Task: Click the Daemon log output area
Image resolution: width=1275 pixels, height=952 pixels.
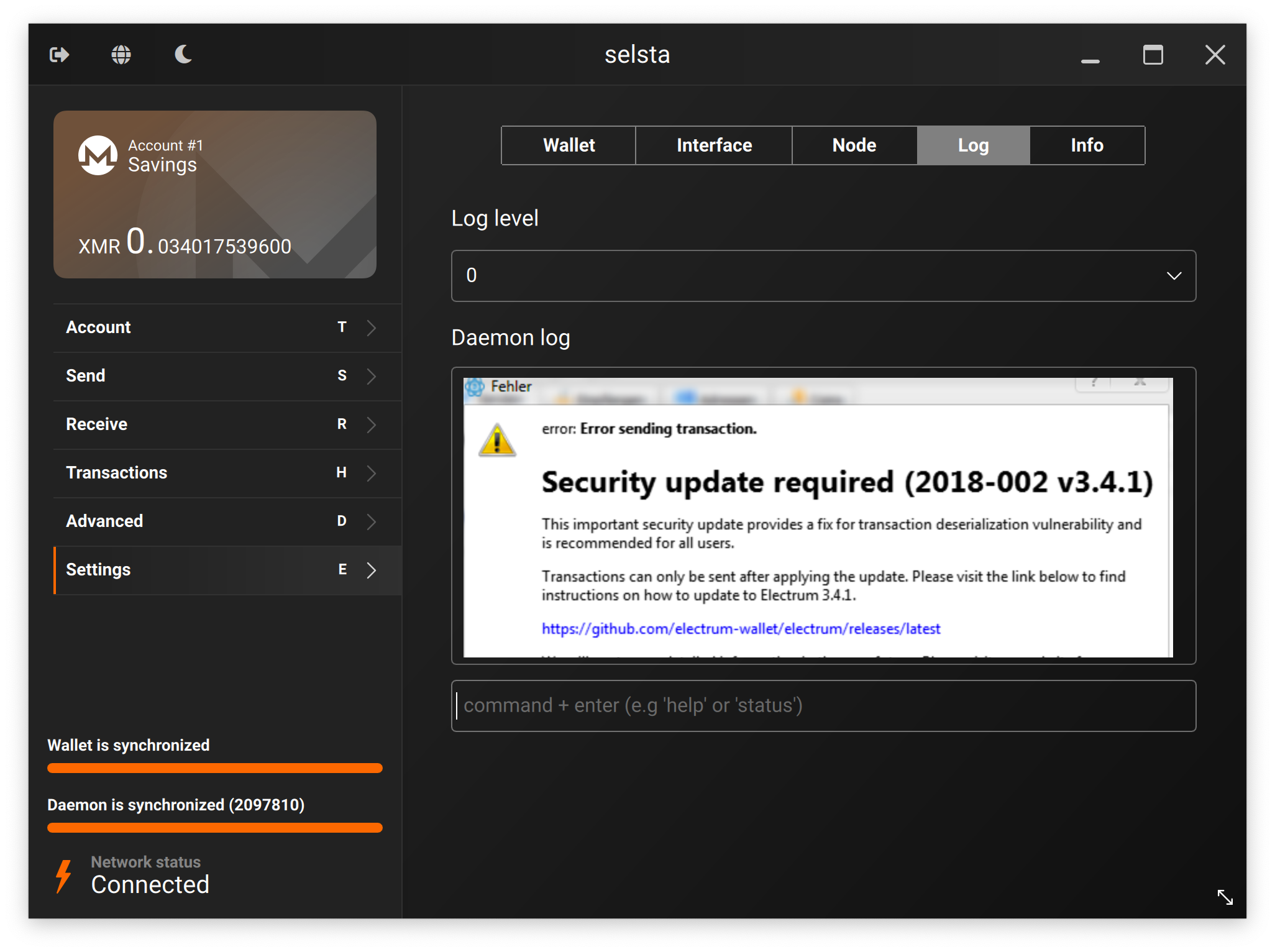Action: [x=823, y=516]
